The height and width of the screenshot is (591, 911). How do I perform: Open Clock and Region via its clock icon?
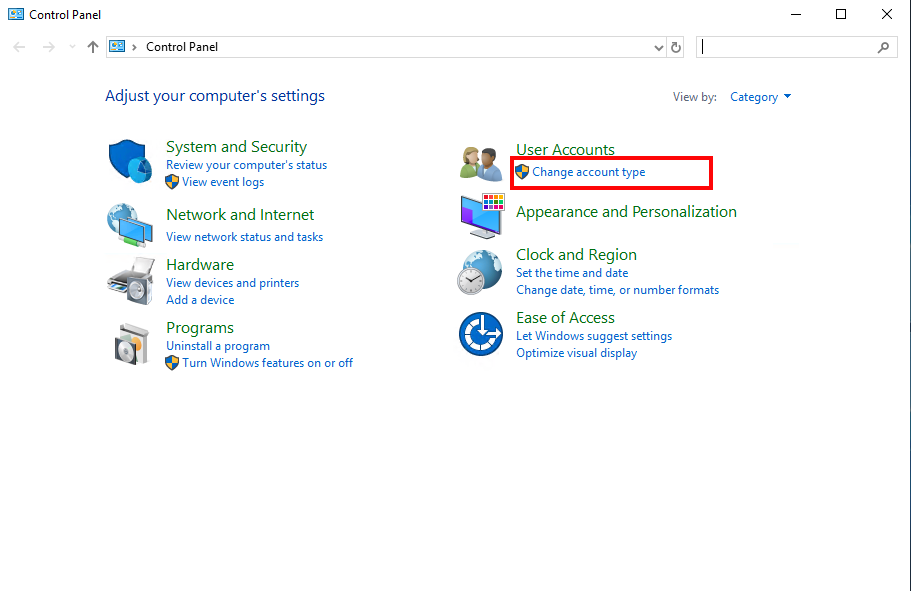tap(481, 271)
